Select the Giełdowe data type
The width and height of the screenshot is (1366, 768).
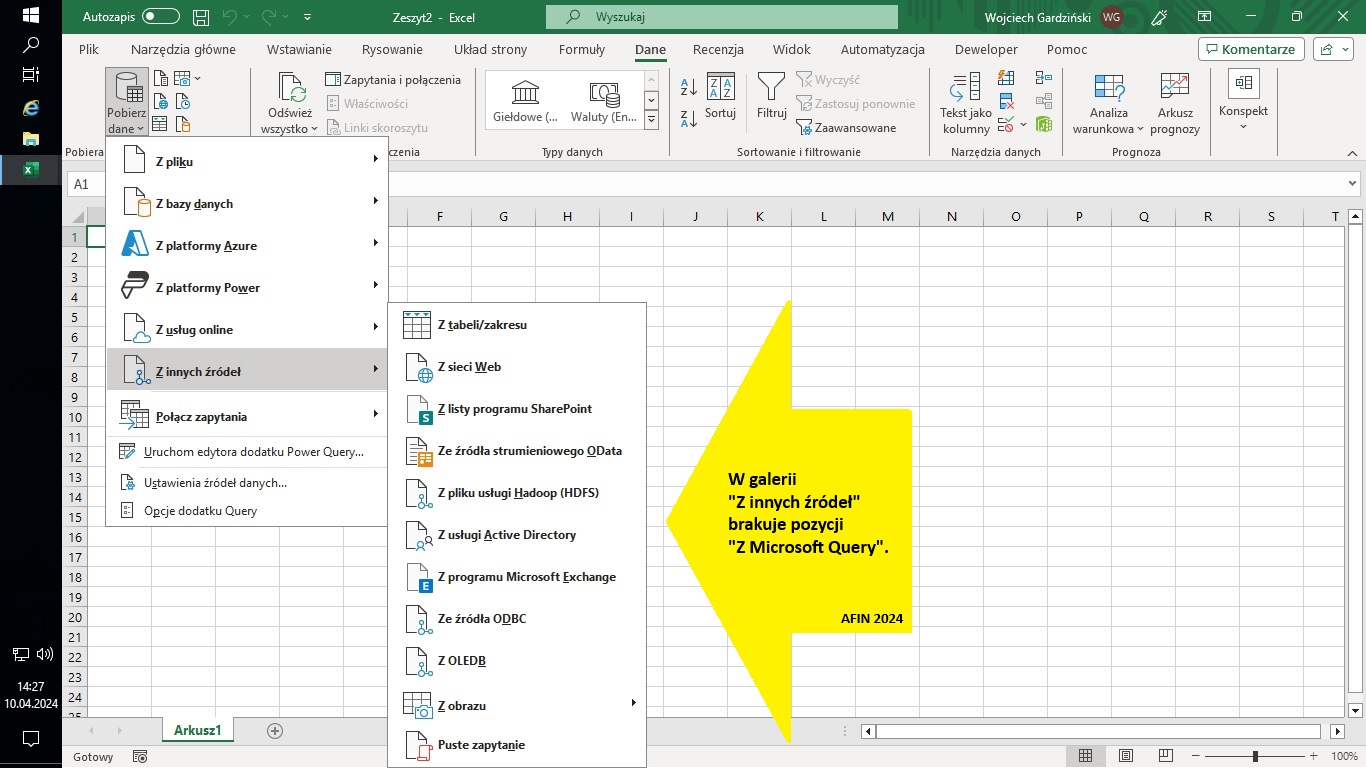click(525, 103)
